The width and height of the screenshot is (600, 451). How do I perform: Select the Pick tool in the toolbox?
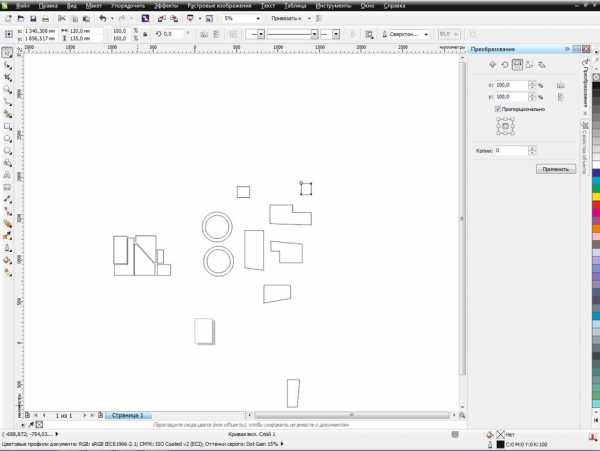(8, 52)
